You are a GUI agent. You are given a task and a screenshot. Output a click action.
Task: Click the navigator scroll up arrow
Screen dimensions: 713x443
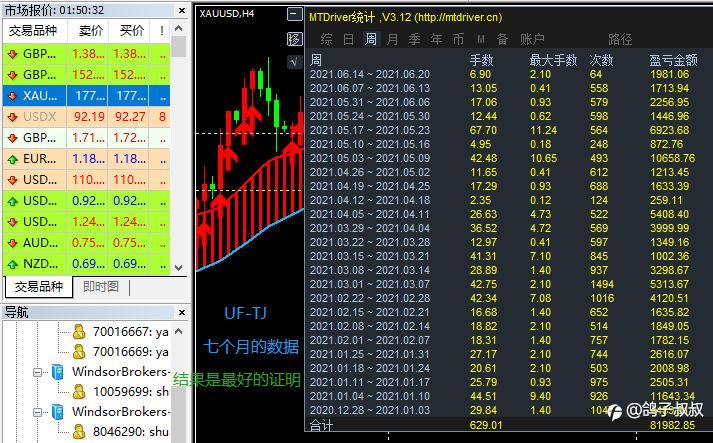click(179, 331)
